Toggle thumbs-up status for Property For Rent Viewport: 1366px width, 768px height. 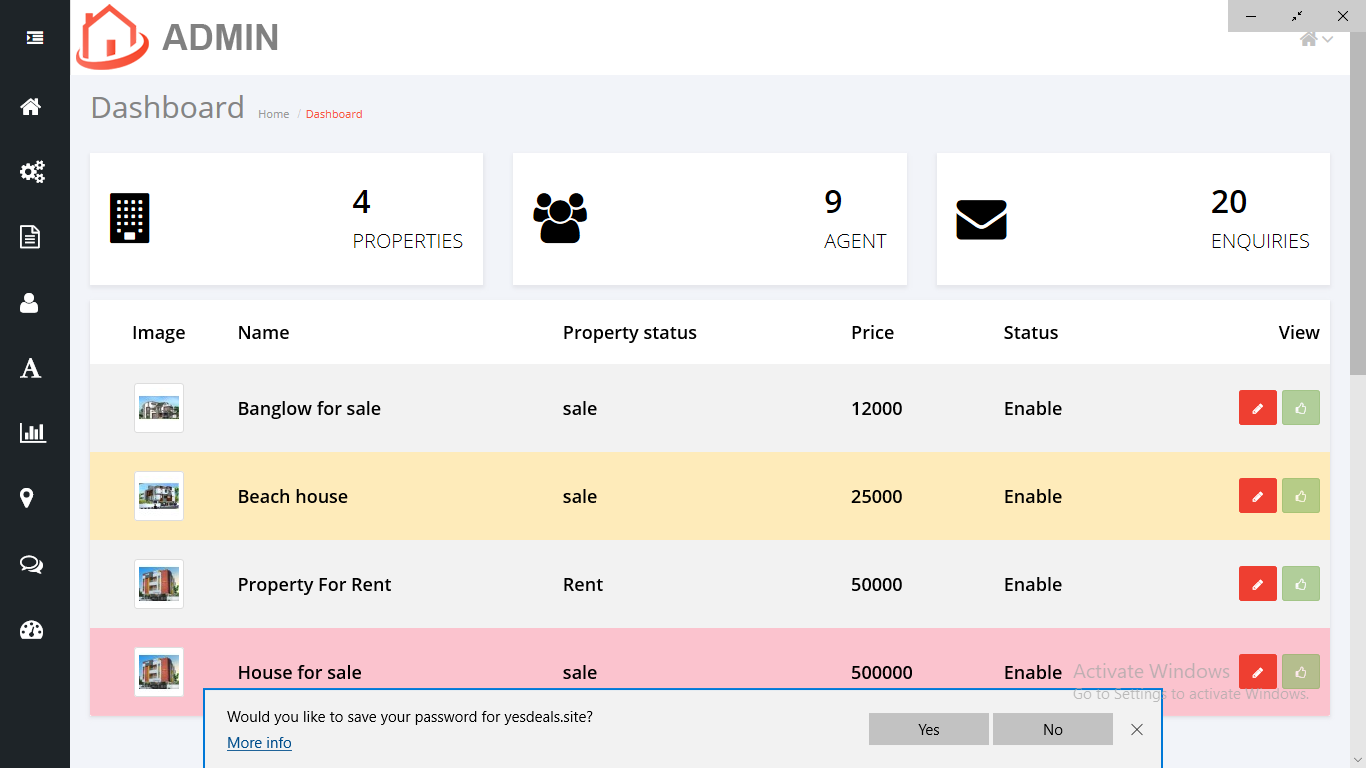[x=1300, y=584]
